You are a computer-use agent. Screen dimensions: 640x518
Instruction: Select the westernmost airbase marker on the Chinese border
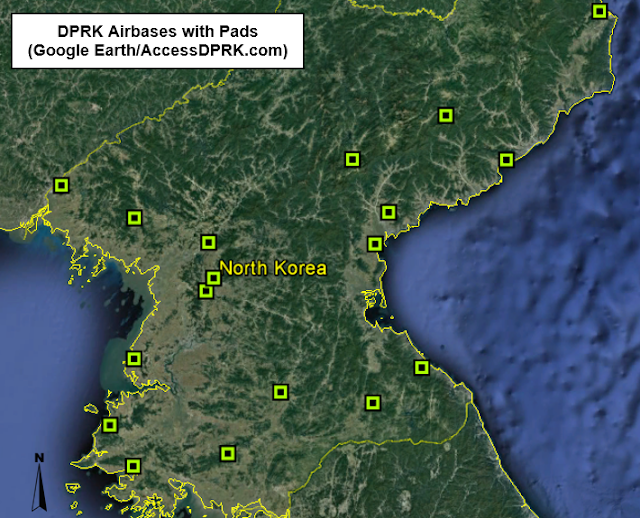click(x=61, y=185)
